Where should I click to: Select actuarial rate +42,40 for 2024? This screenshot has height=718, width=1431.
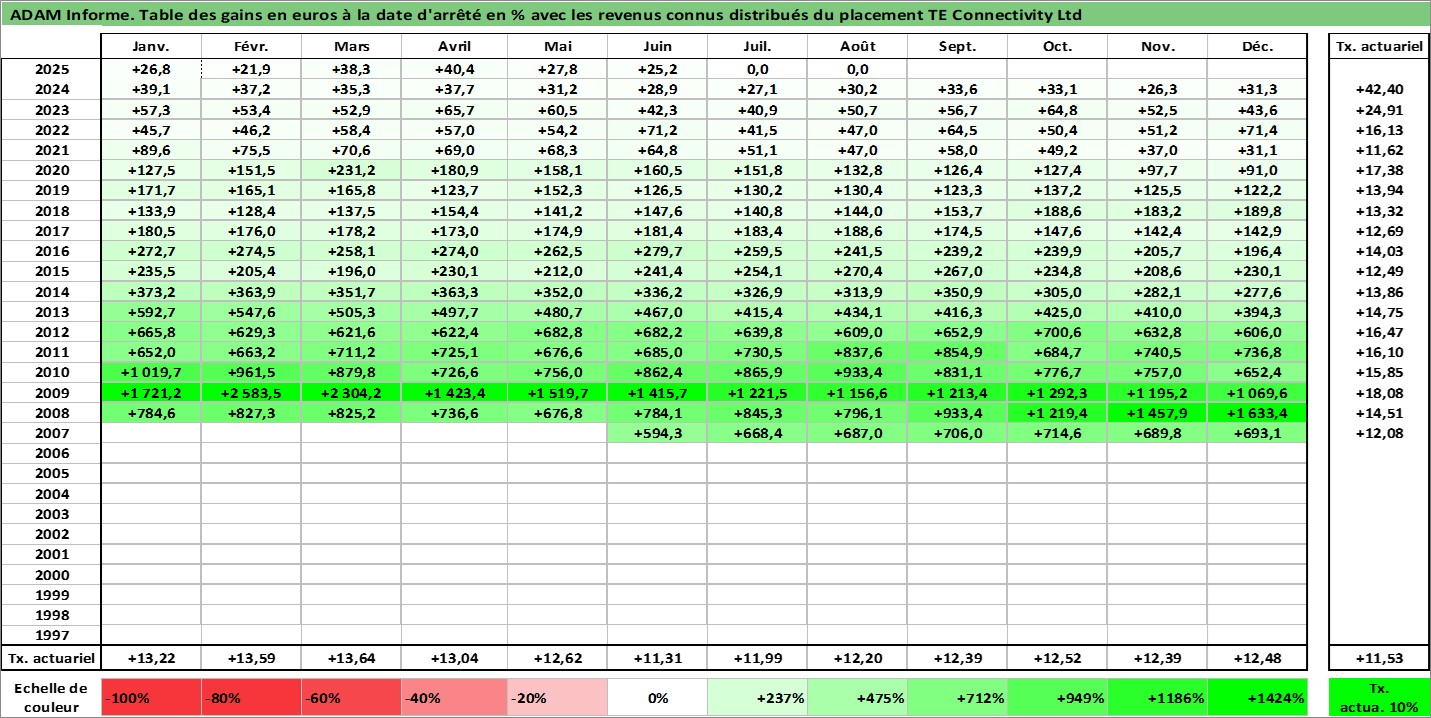(x=1379, y=90)
